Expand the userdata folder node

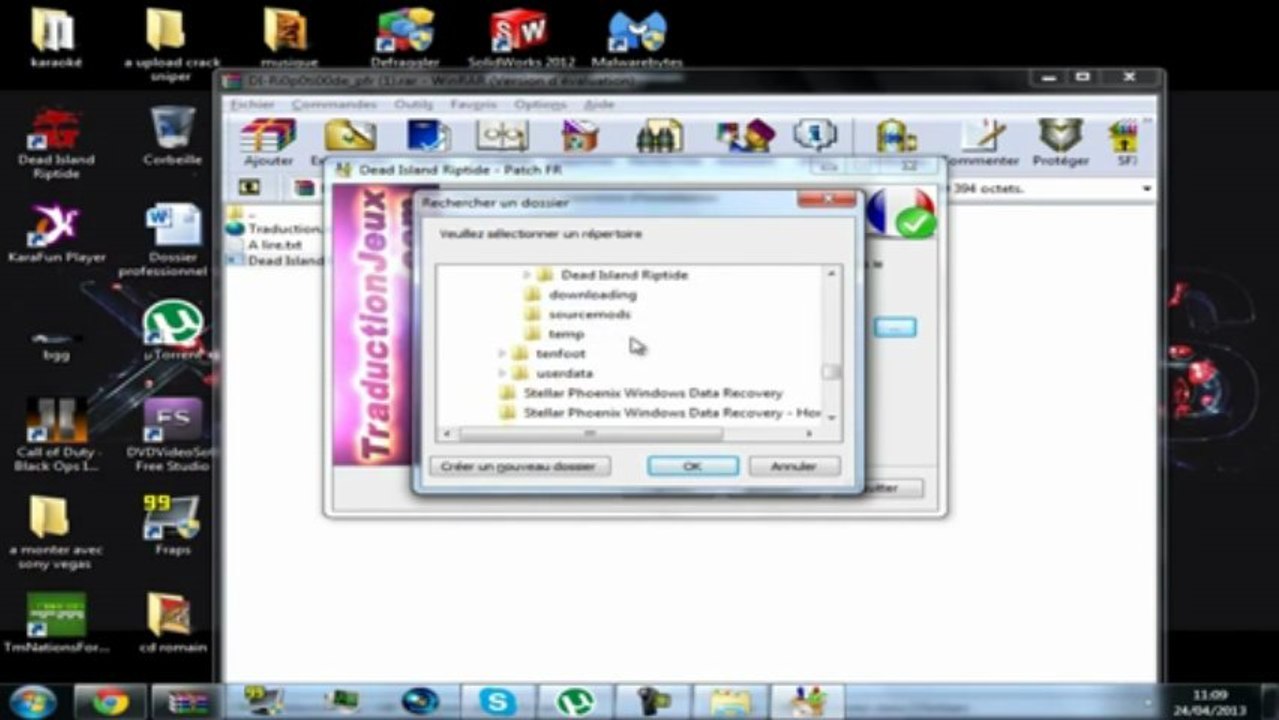click(502, 373)
